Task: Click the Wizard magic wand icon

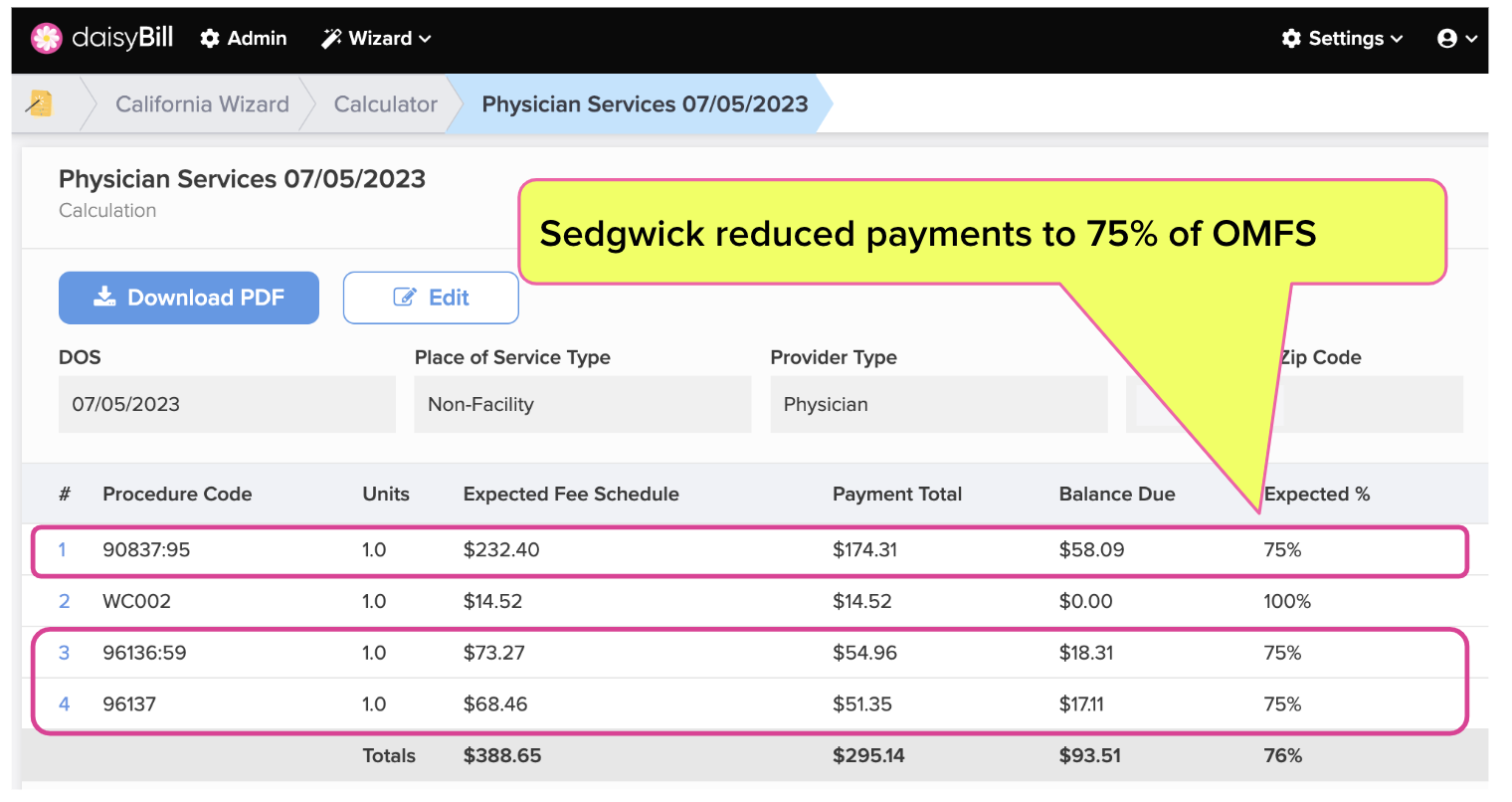Action: pos(329,38)
